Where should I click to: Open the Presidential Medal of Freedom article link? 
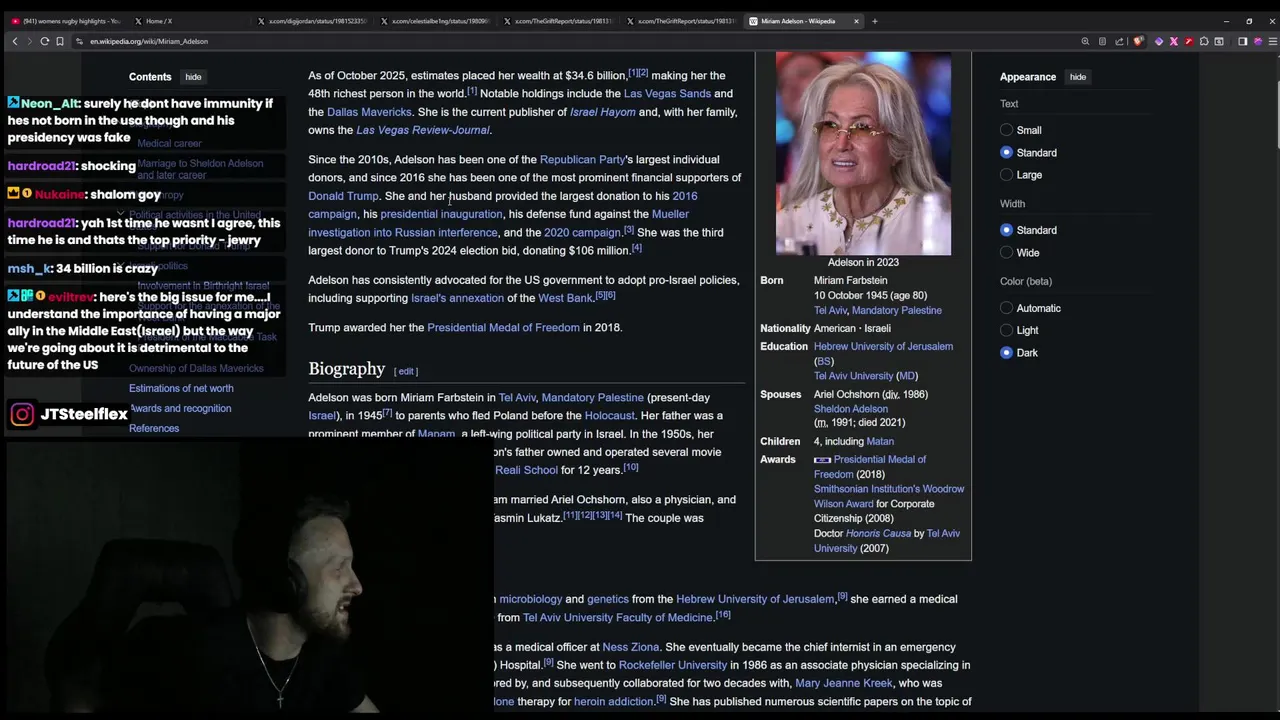click(x=503, y=328)
